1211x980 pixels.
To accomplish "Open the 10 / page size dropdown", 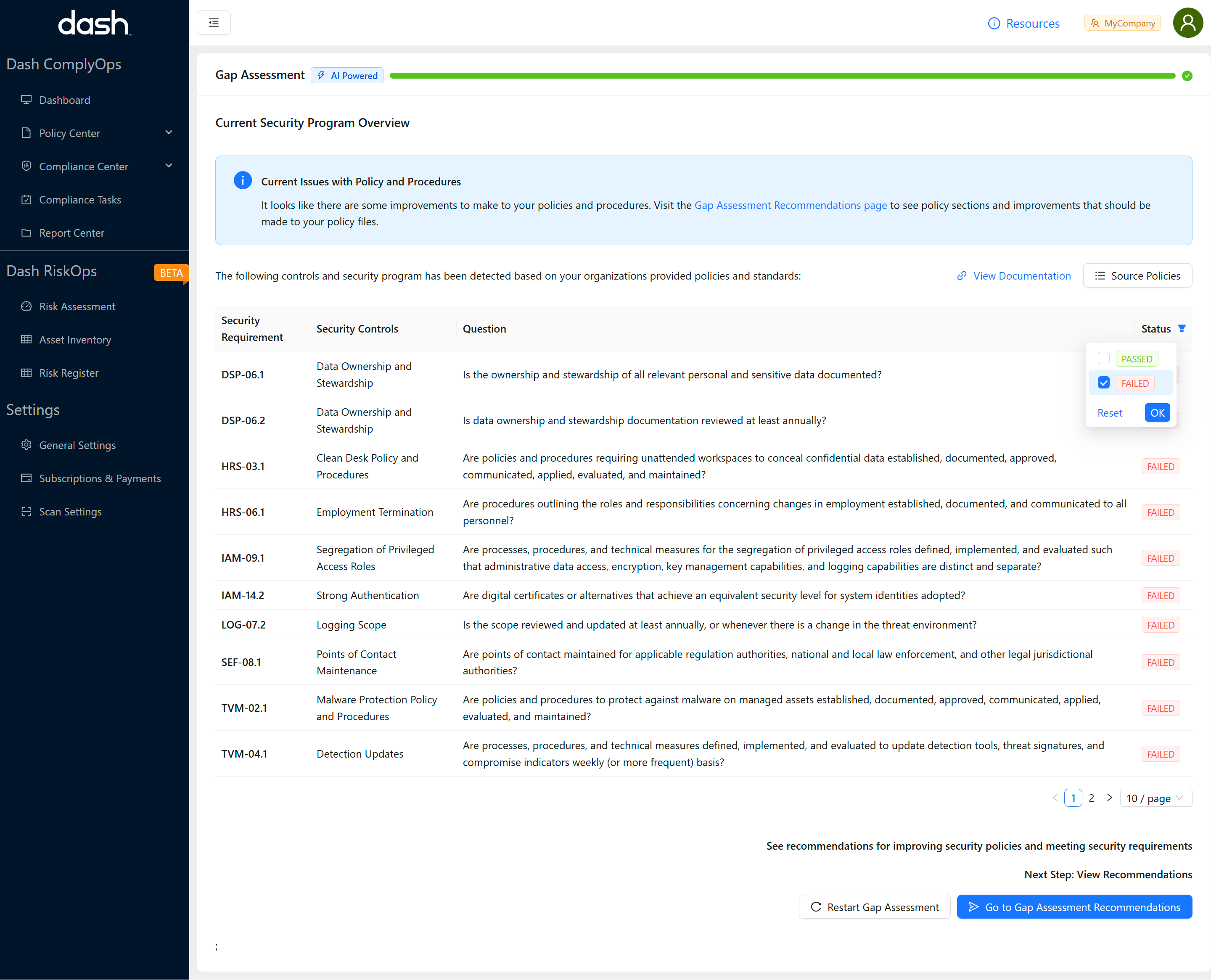I will (x=1155, y=798).
